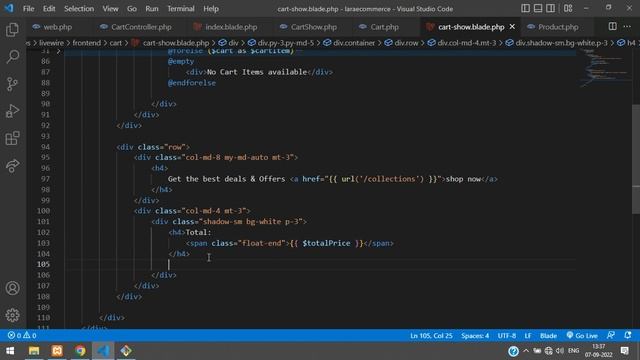Toggle secondary side bar layout icon
Screen dimensions: 640x360
[x=551, y=8]
